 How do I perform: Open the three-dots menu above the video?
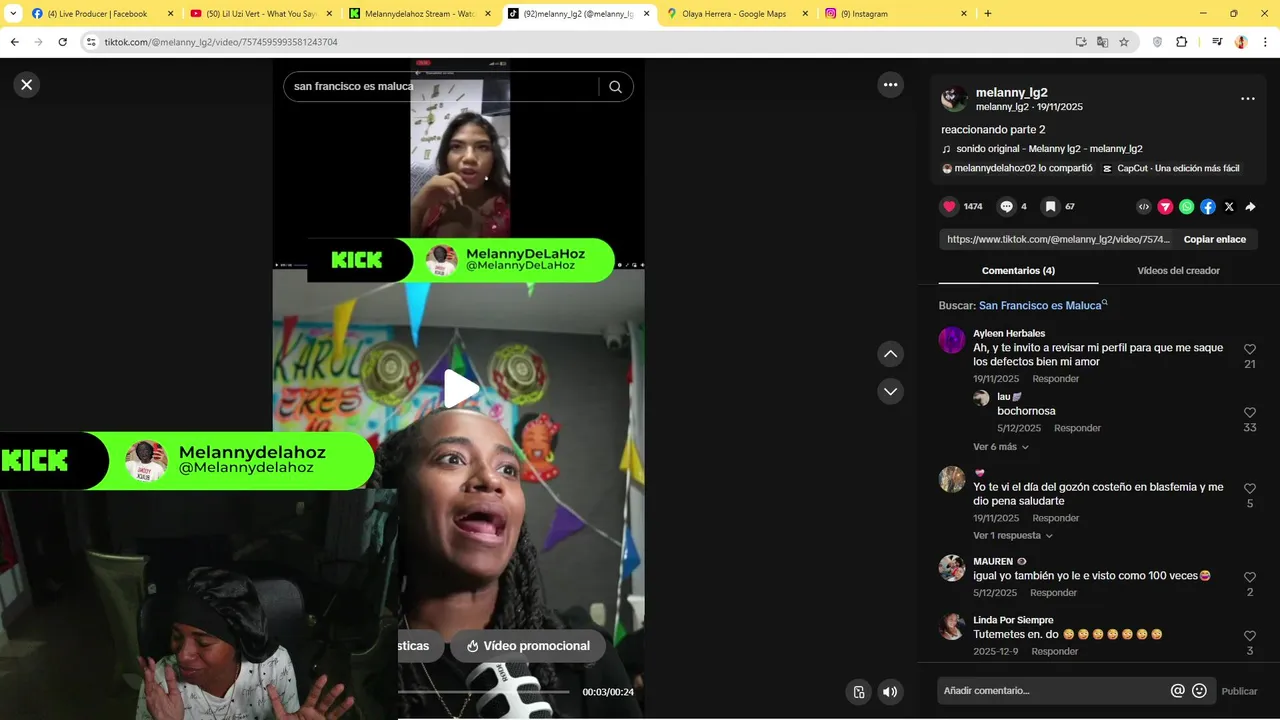tap(891, 85)
